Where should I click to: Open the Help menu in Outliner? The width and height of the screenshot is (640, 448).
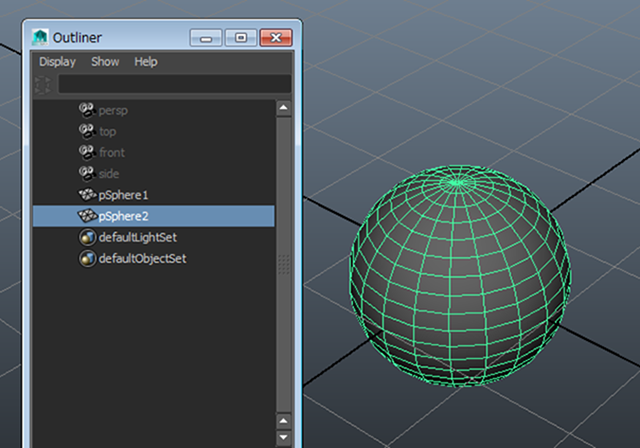click(x=146, y=62)
